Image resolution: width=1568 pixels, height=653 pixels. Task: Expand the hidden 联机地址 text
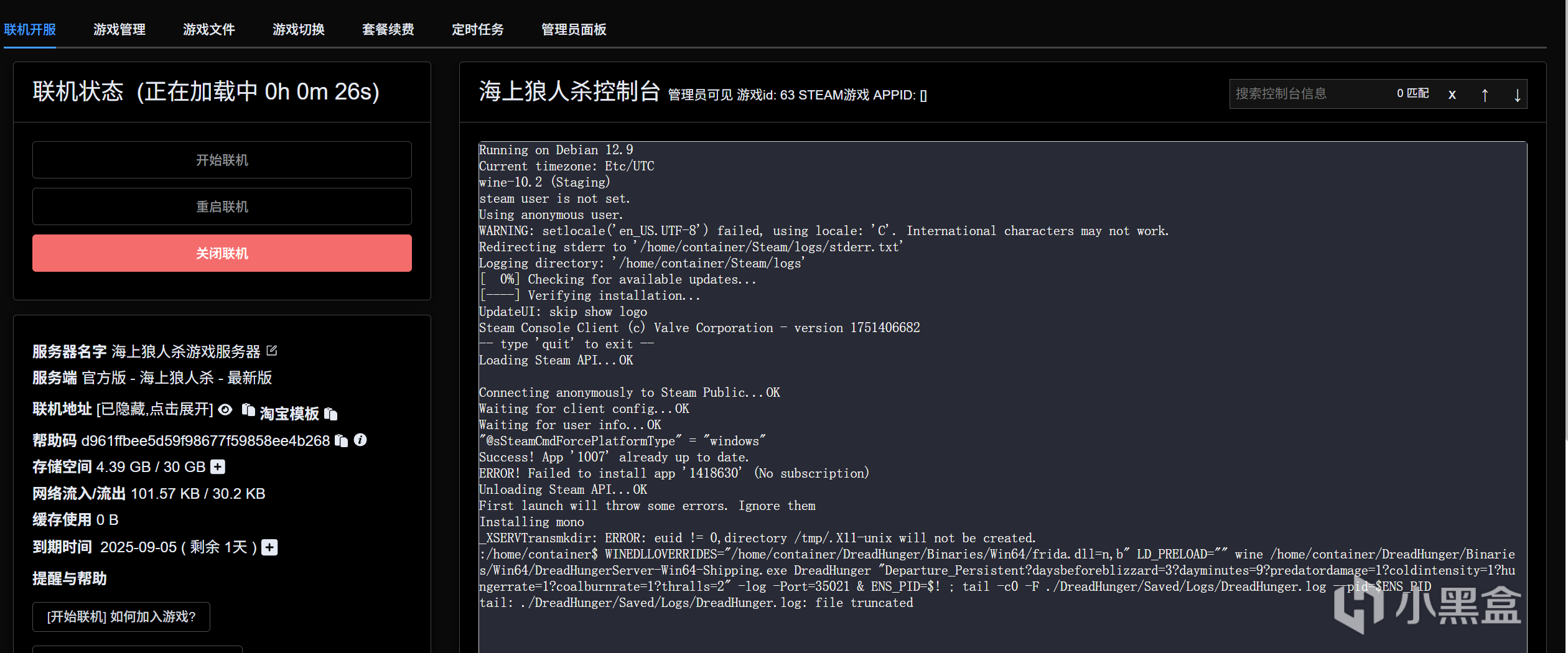pyautogui.click(x=155, y=409)
